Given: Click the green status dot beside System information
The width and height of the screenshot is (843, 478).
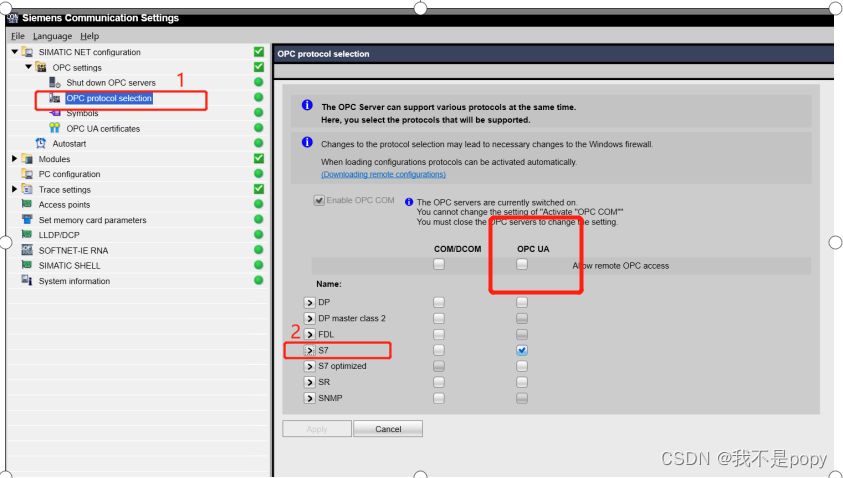Looking at the screenshot, I should click(x=259, y=280).
